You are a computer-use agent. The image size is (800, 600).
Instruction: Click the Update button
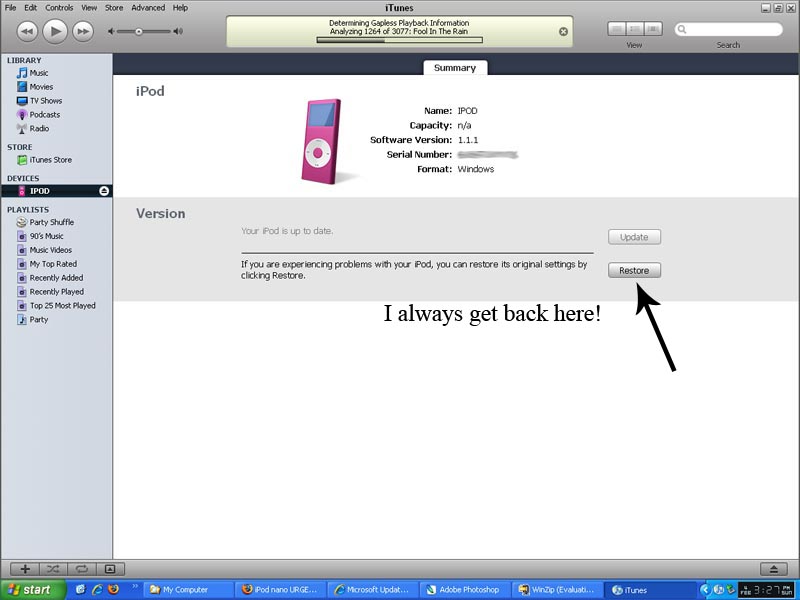634,236
